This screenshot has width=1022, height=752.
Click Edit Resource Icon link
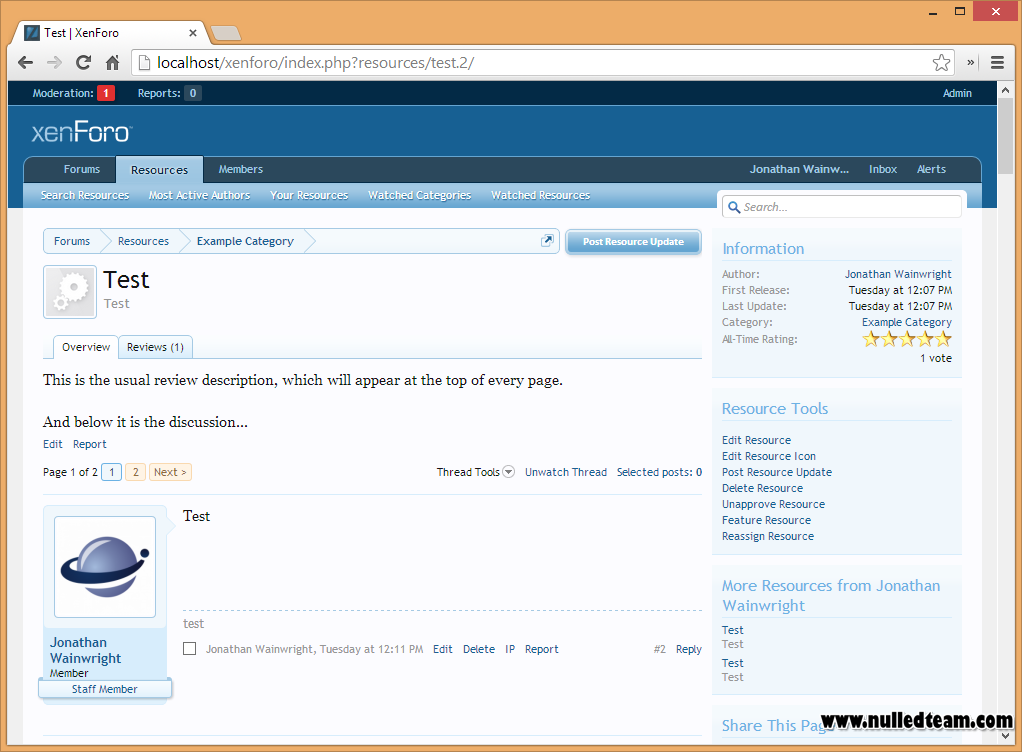click(x=769, y=456)
